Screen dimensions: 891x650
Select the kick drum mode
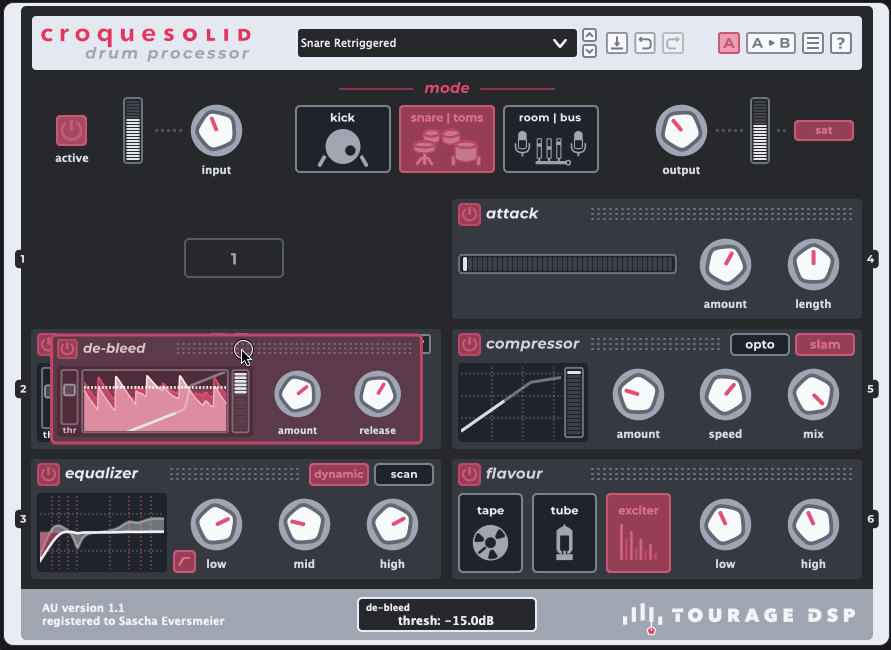click(342, 139)
